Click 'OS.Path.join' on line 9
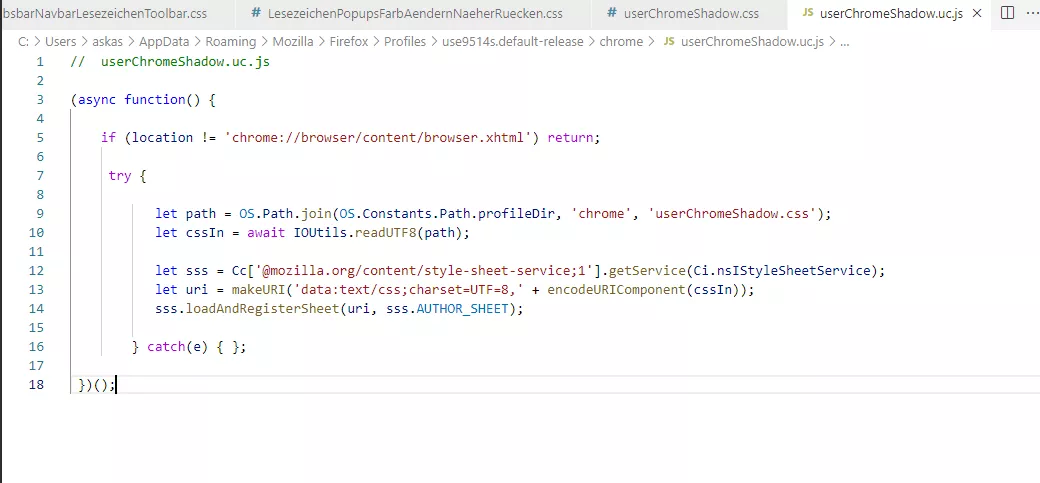1040x483 pixels. click(285, 214)
